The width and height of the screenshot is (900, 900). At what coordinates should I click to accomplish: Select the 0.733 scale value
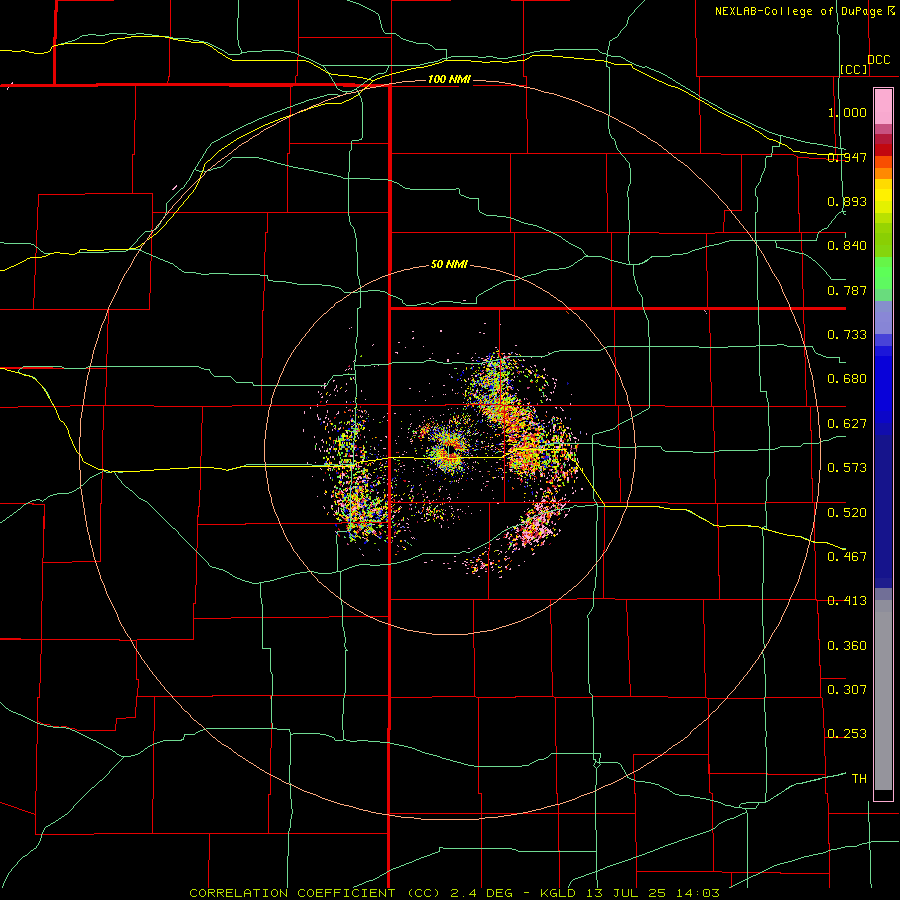pos(847,335)
